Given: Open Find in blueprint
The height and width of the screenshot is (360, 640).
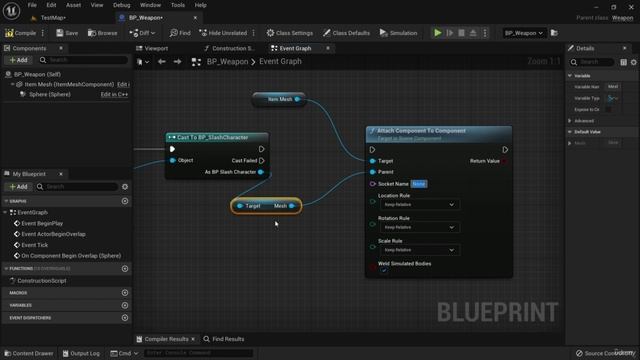Looking at the screenshot, I should pyautogui.click(x=180, y=33).
